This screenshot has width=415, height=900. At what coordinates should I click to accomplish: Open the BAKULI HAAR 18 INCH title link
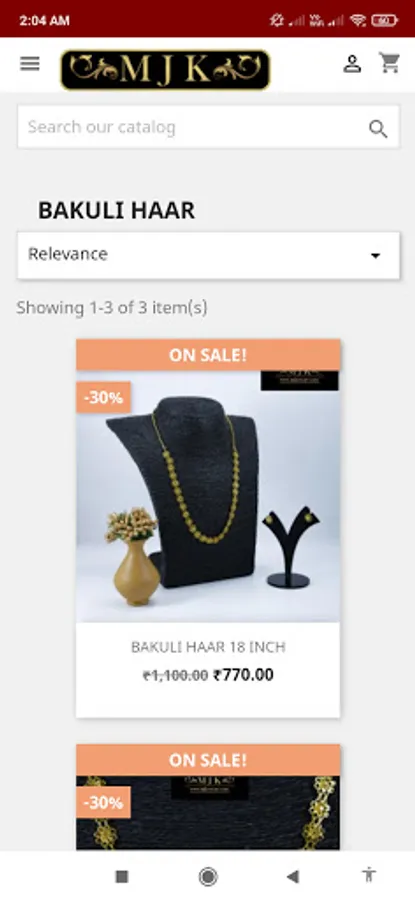point(208,647)
